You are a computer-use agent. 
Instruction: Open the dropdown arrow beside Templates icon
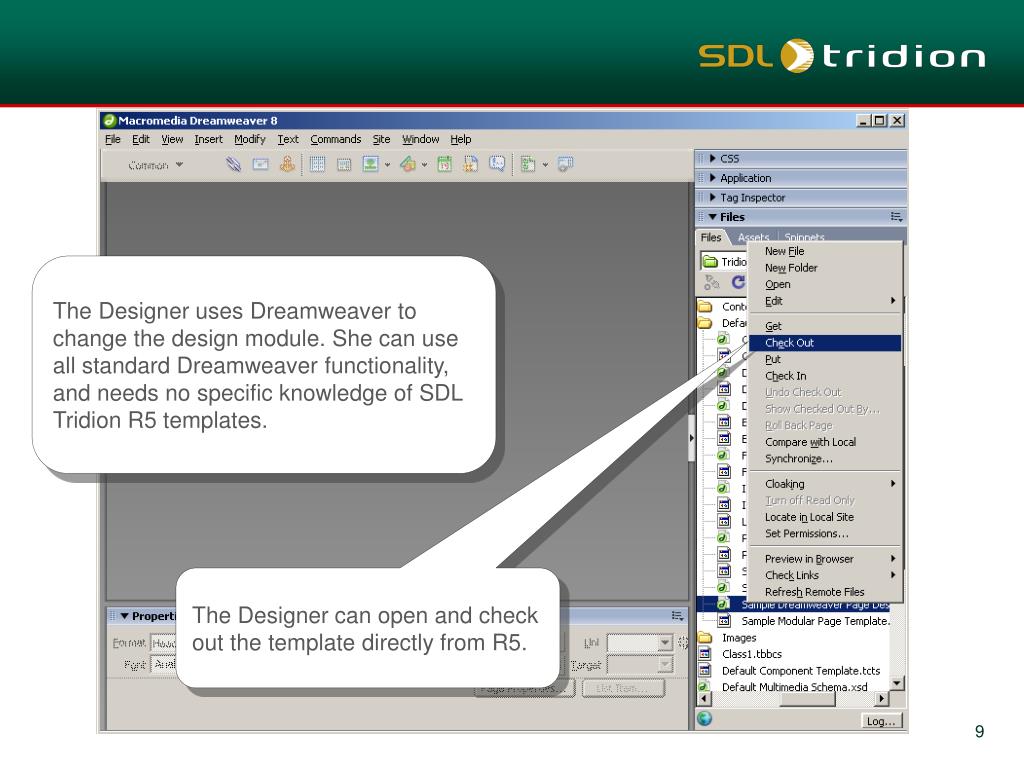pos(545,165)
